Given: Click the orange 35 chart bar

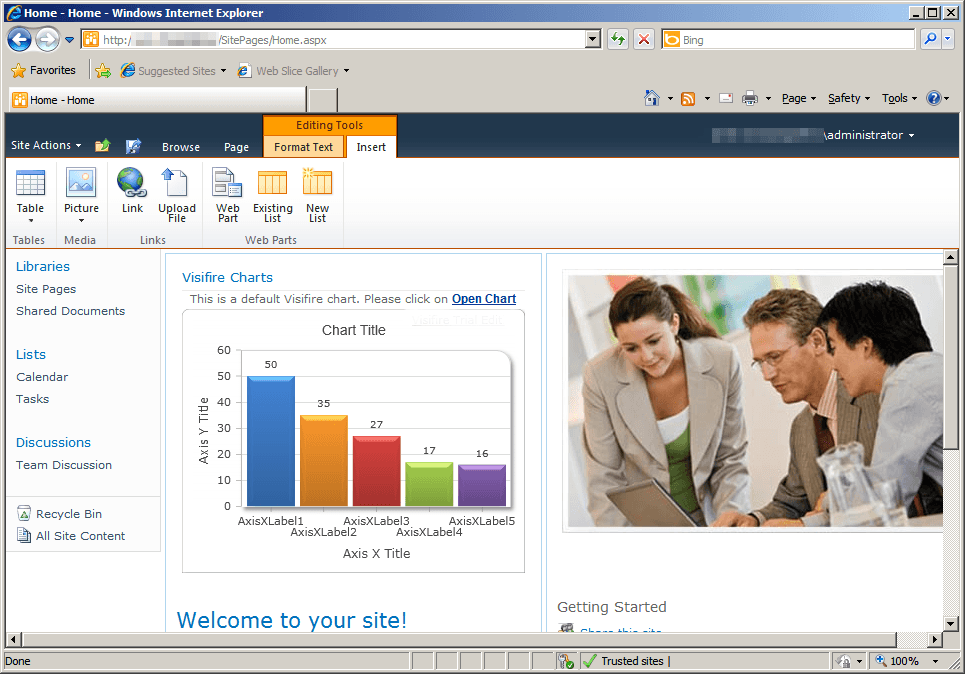Looking at the screenshot, I should (324, 460).
